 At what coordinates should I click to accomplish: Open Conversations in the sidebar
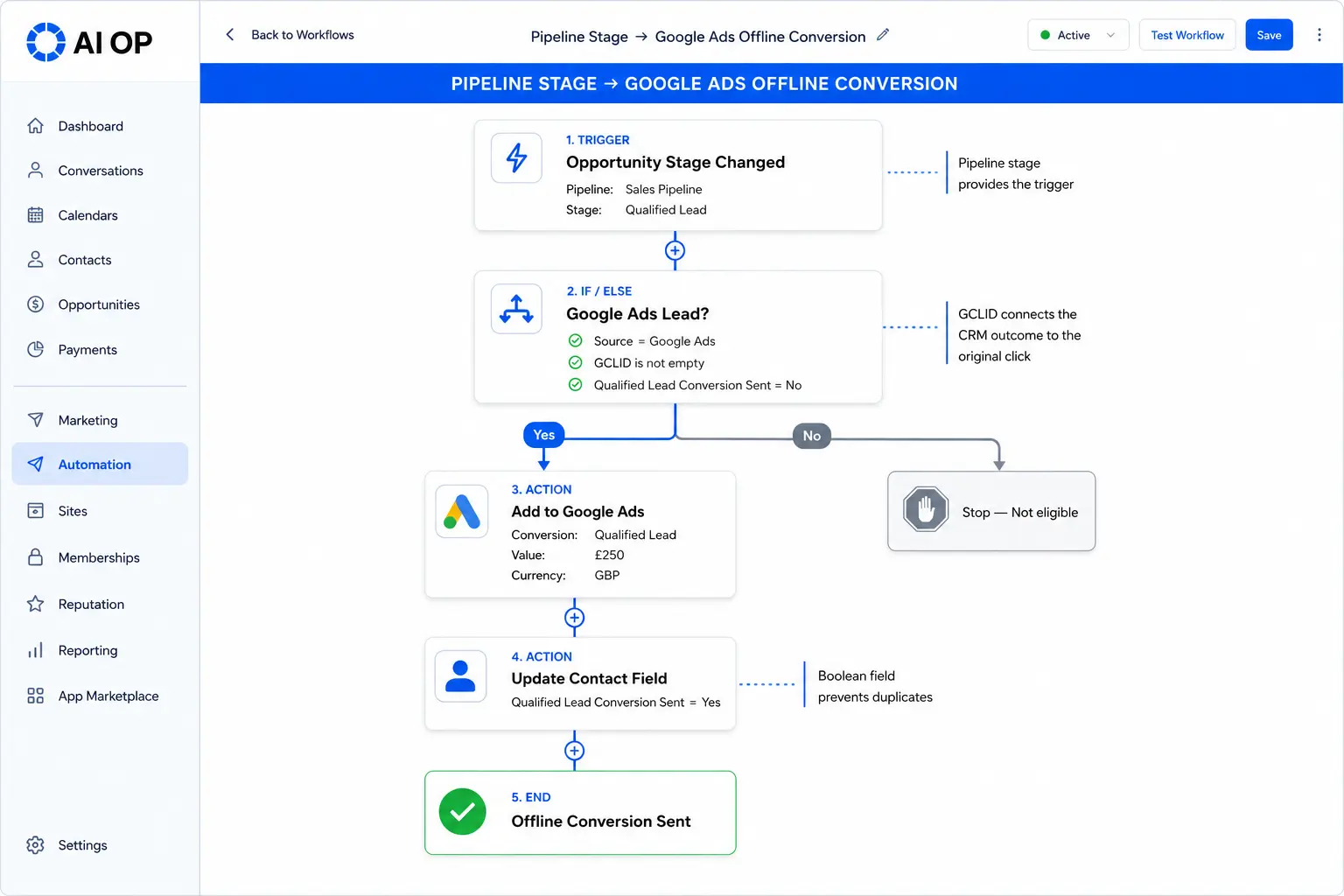100,171
